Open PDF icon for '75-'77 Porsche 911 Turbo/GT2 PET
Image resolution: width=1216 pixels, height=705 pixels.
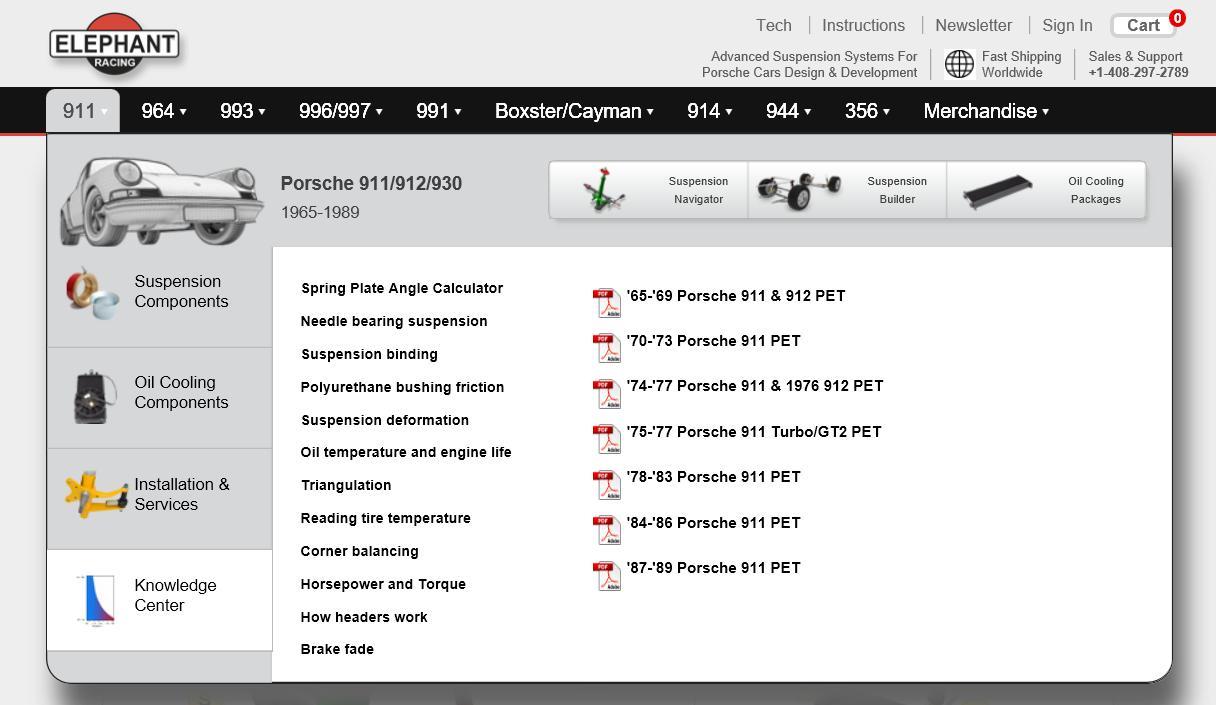[x=607, y=439]
